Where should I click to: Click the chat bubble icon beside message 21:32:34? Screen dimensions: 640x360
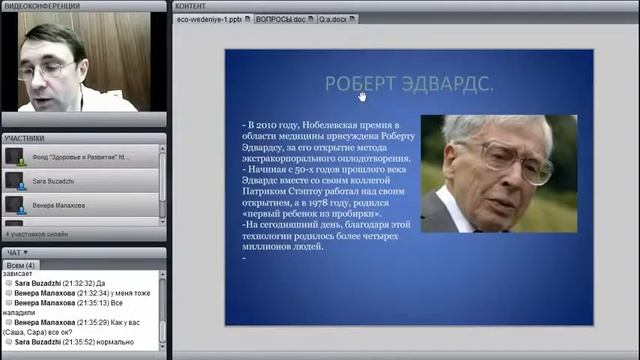coord(9,293)
